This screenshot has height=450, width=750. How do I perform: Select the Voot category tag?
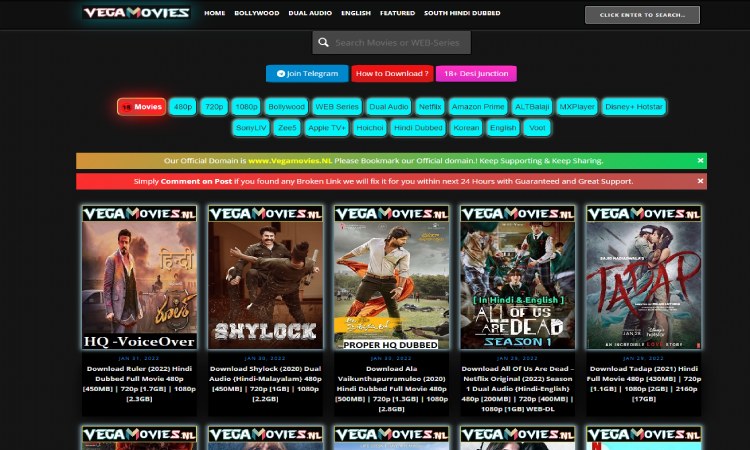[x=537, y=128]
